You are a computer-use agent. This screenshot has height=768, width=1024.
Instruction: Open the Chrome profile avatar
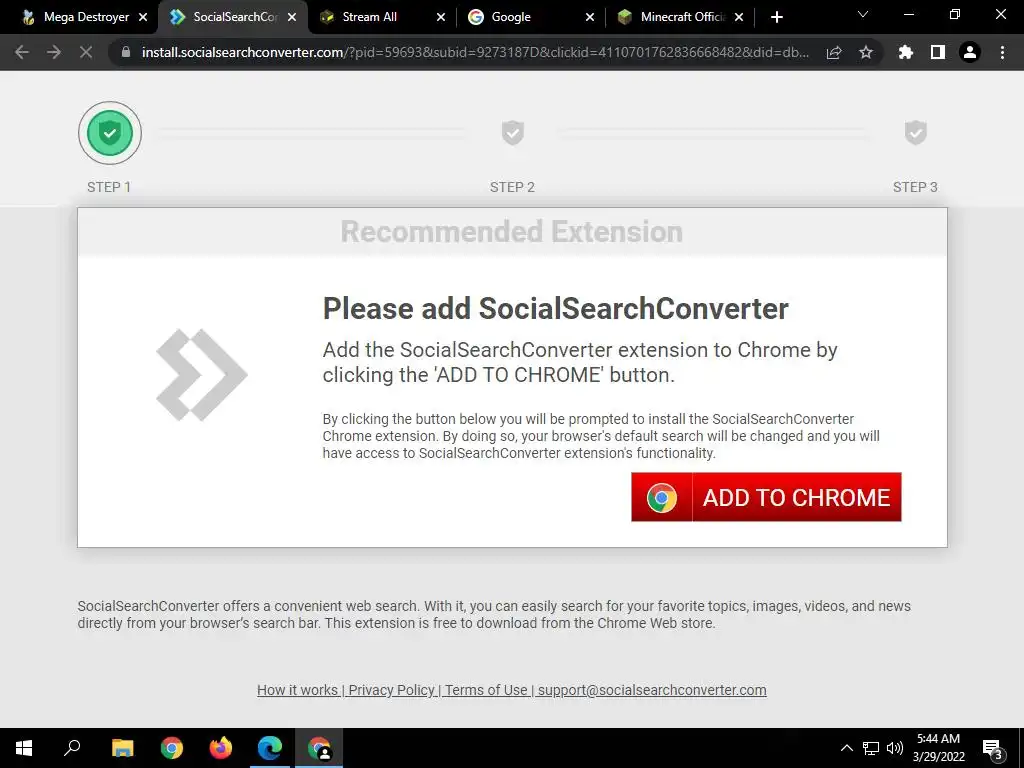pyautogui.click(x=970, y=52)
